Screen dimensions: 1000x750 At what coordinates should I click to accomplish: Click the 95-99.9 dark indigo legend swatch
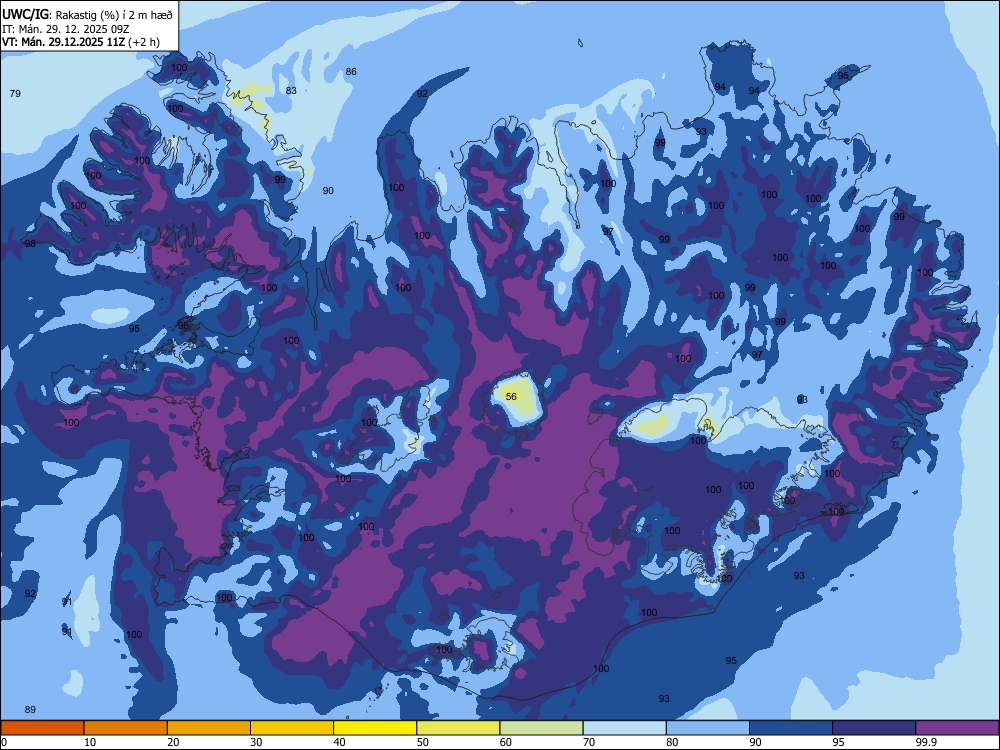tap(874, 728)
